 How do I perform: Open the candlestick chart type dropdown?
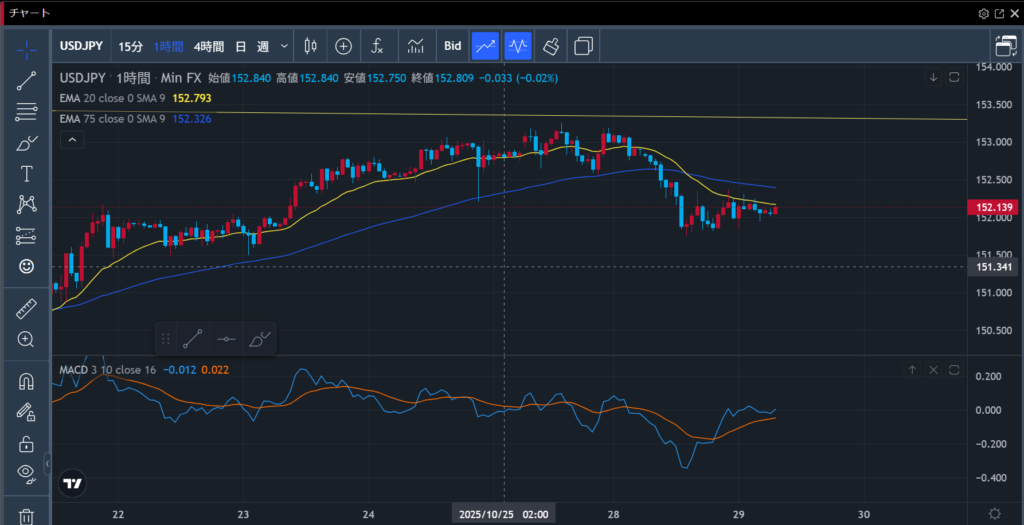coord(310,46)
